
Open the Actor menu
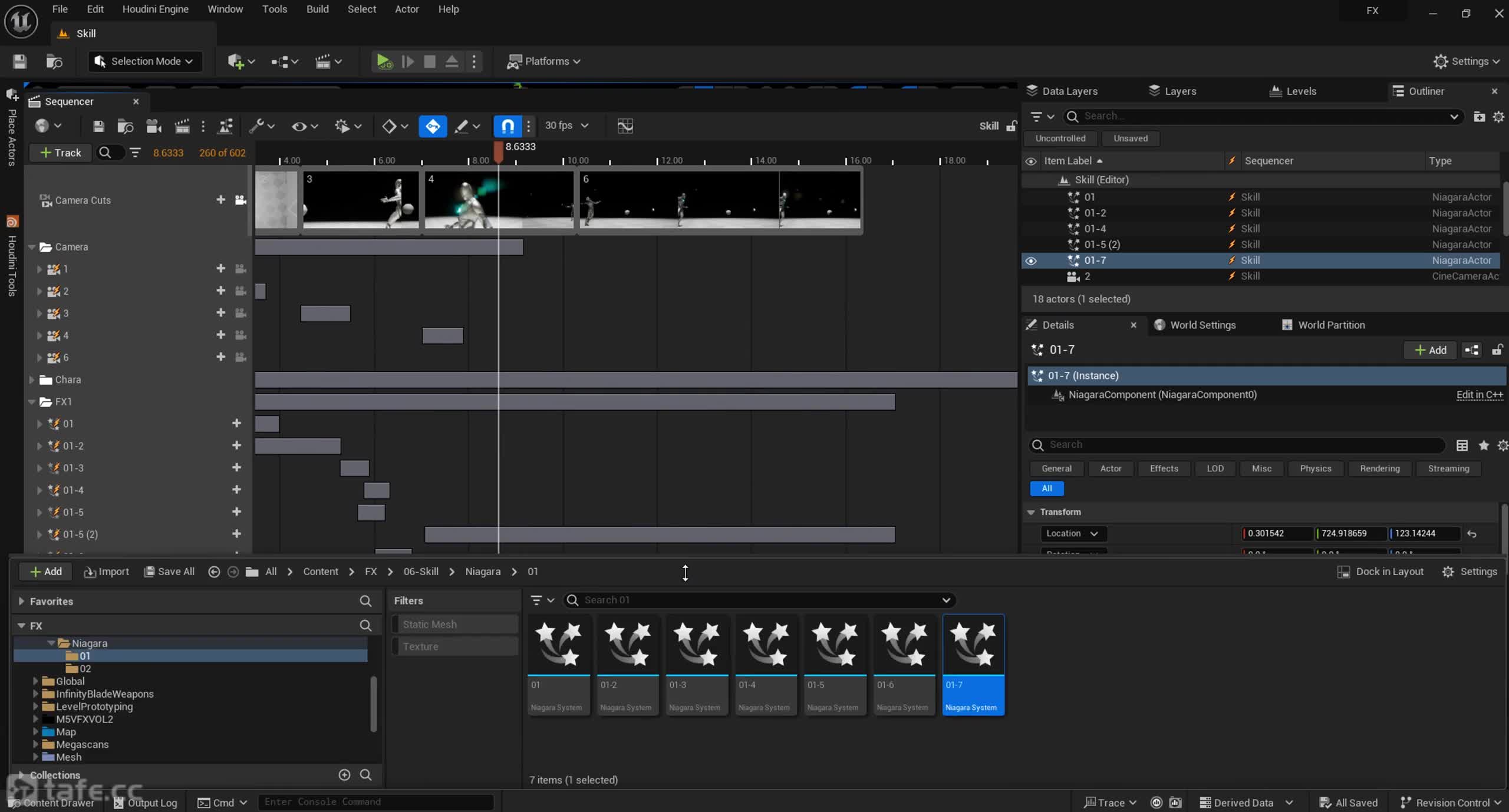407,9
